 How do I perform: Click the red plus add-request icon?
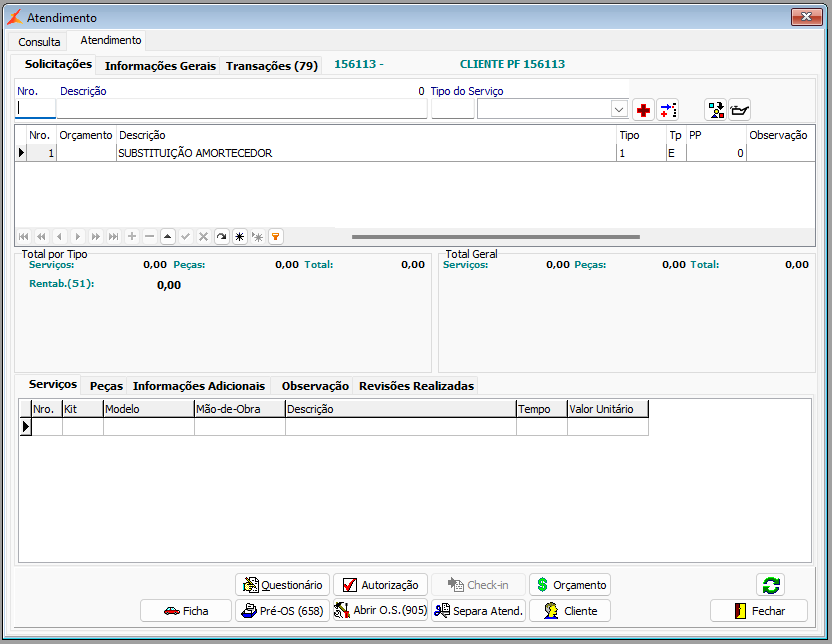(x=643, y=110)
